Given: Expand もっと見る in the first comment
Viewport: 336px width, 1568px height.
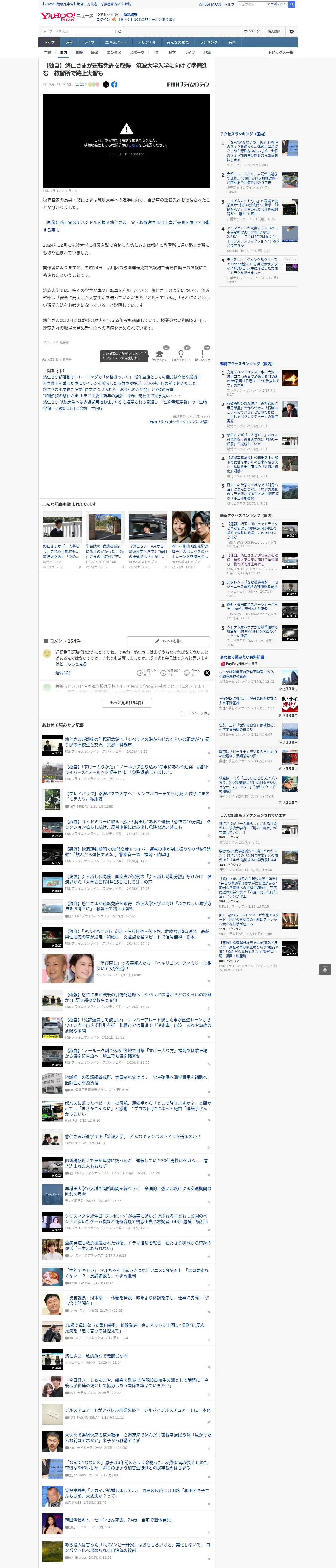Looking at the screenshot, I should [77, 664].
